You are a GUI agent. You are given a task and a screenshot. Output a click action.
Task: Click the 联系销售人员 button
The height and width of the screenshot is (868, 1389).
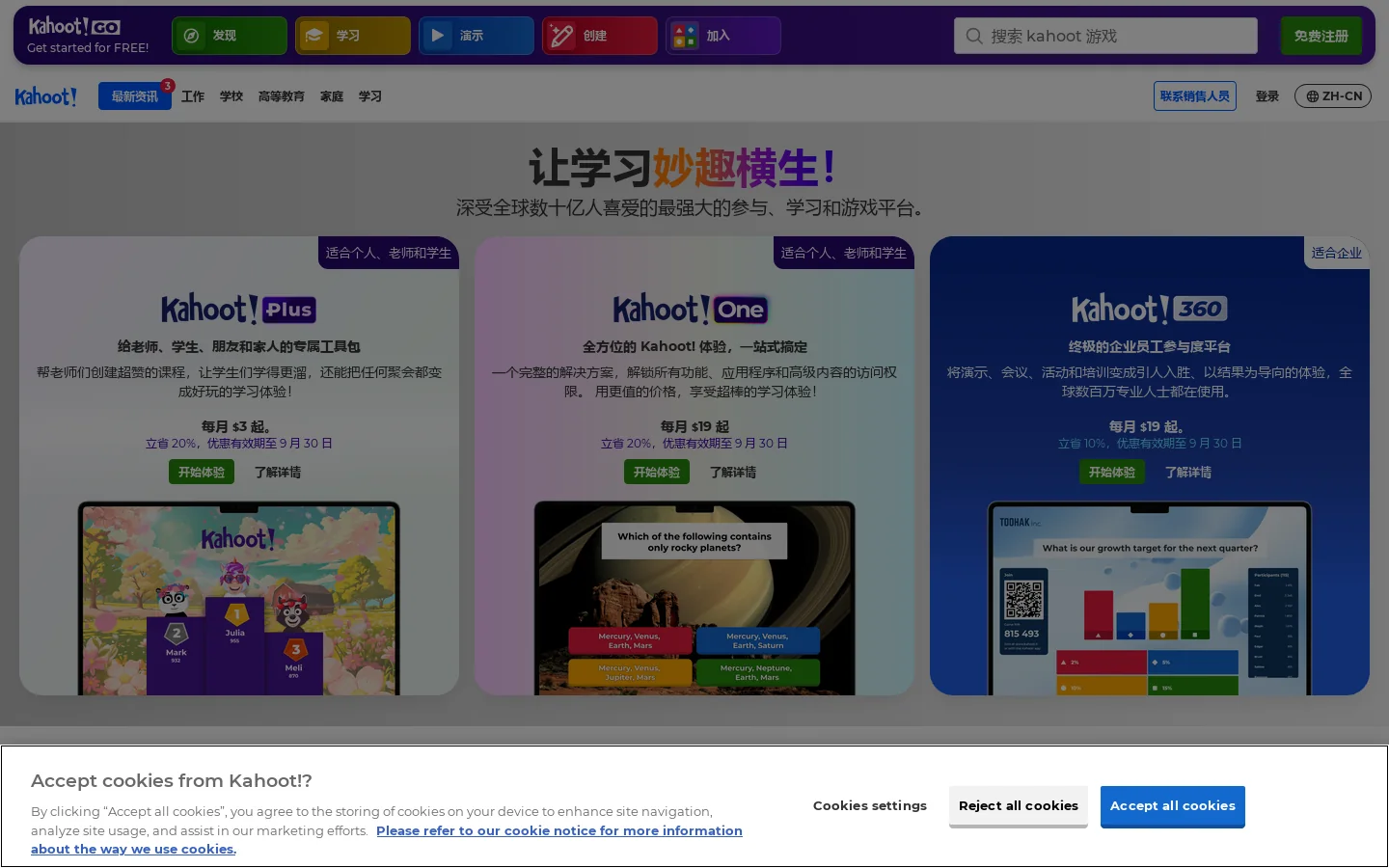click(x=1195, y=96)
